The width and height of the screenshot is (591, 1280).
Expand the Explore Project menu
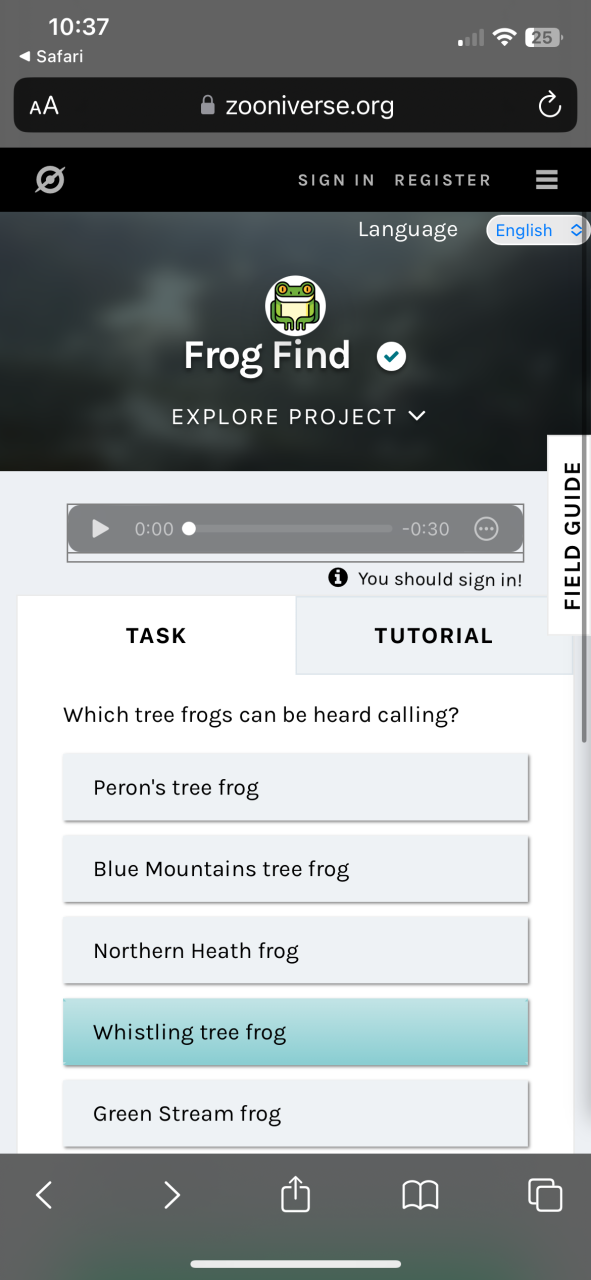299,416
